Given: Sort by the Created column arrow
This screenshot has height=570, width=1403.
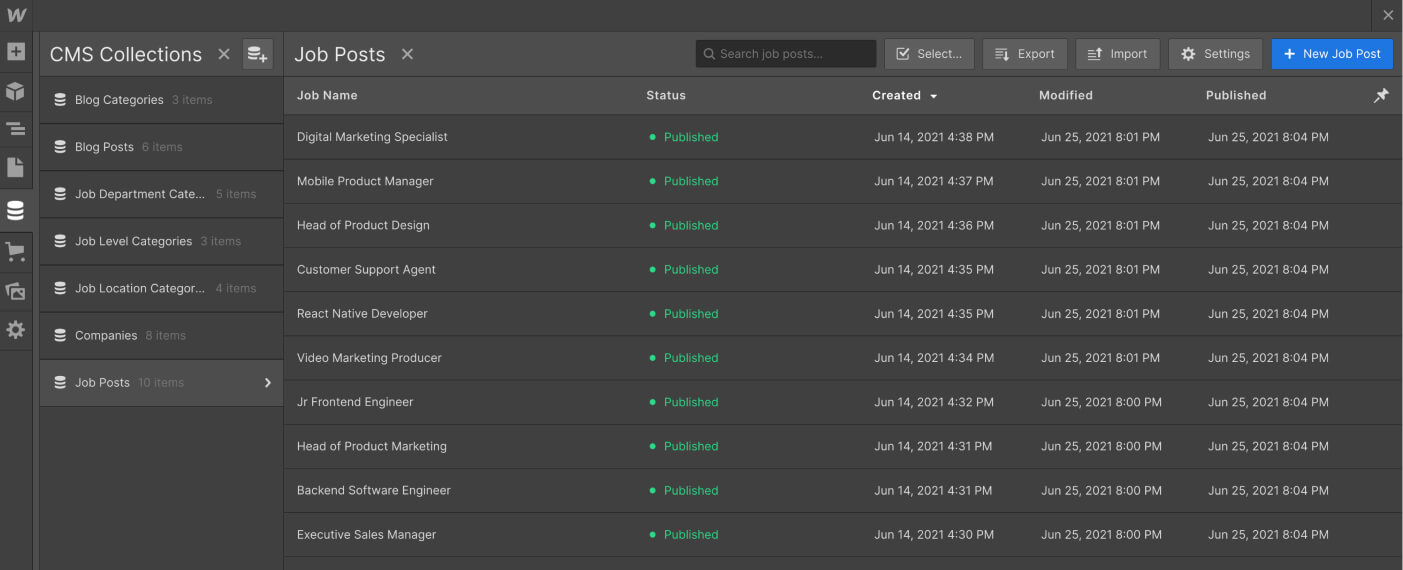Looking at the screenshot, I should click(x=934, y=96).
